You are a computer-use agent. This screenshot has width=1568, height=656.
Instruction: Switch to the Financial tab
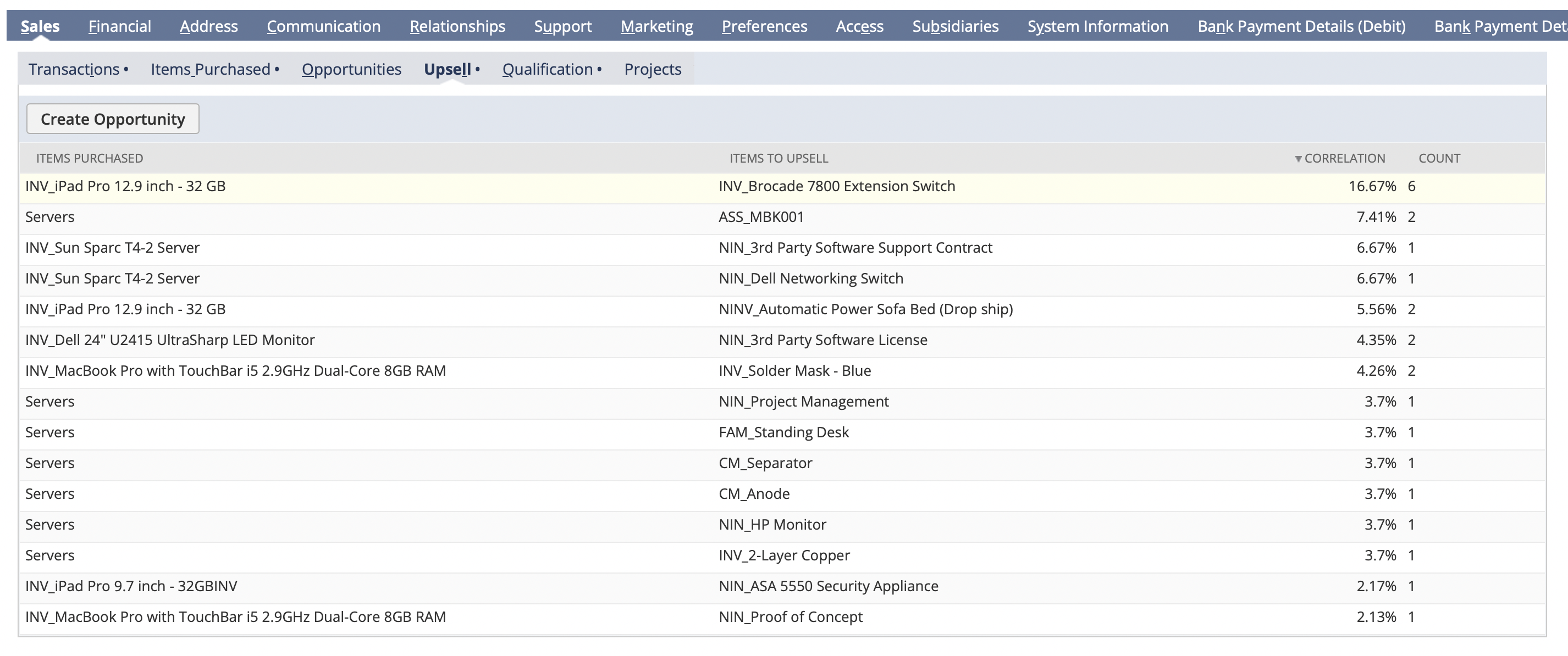[119, 26]
